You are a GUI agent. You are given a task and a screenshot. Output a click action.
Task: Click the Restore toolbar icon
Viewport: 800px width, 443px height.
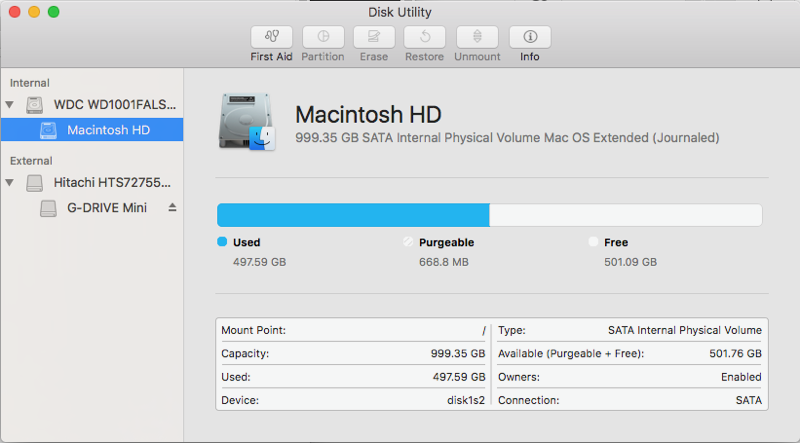[424, 37]
